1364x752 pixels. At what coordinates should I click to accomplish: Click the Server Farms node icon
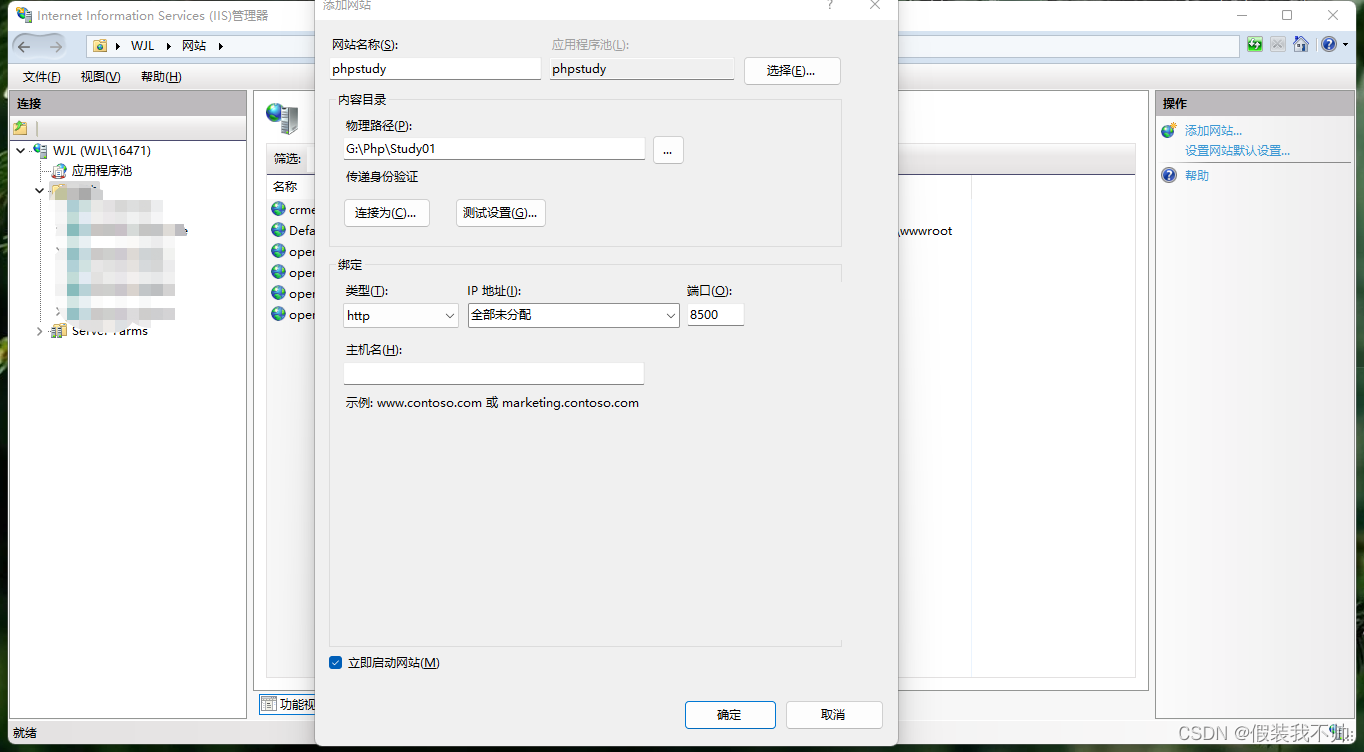point(59,331)
